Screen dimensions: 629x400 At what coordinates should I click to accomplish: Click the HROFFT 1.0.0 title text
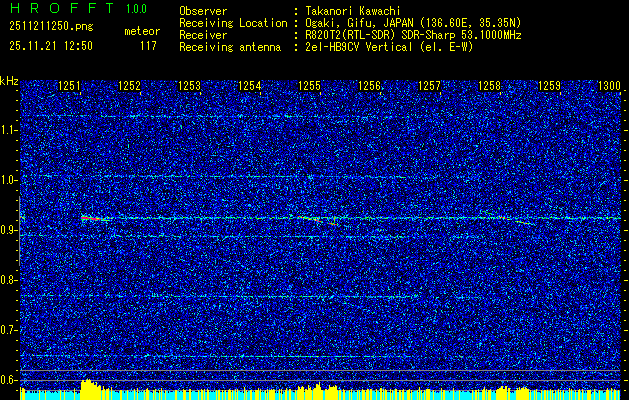[x=78, y=8]
